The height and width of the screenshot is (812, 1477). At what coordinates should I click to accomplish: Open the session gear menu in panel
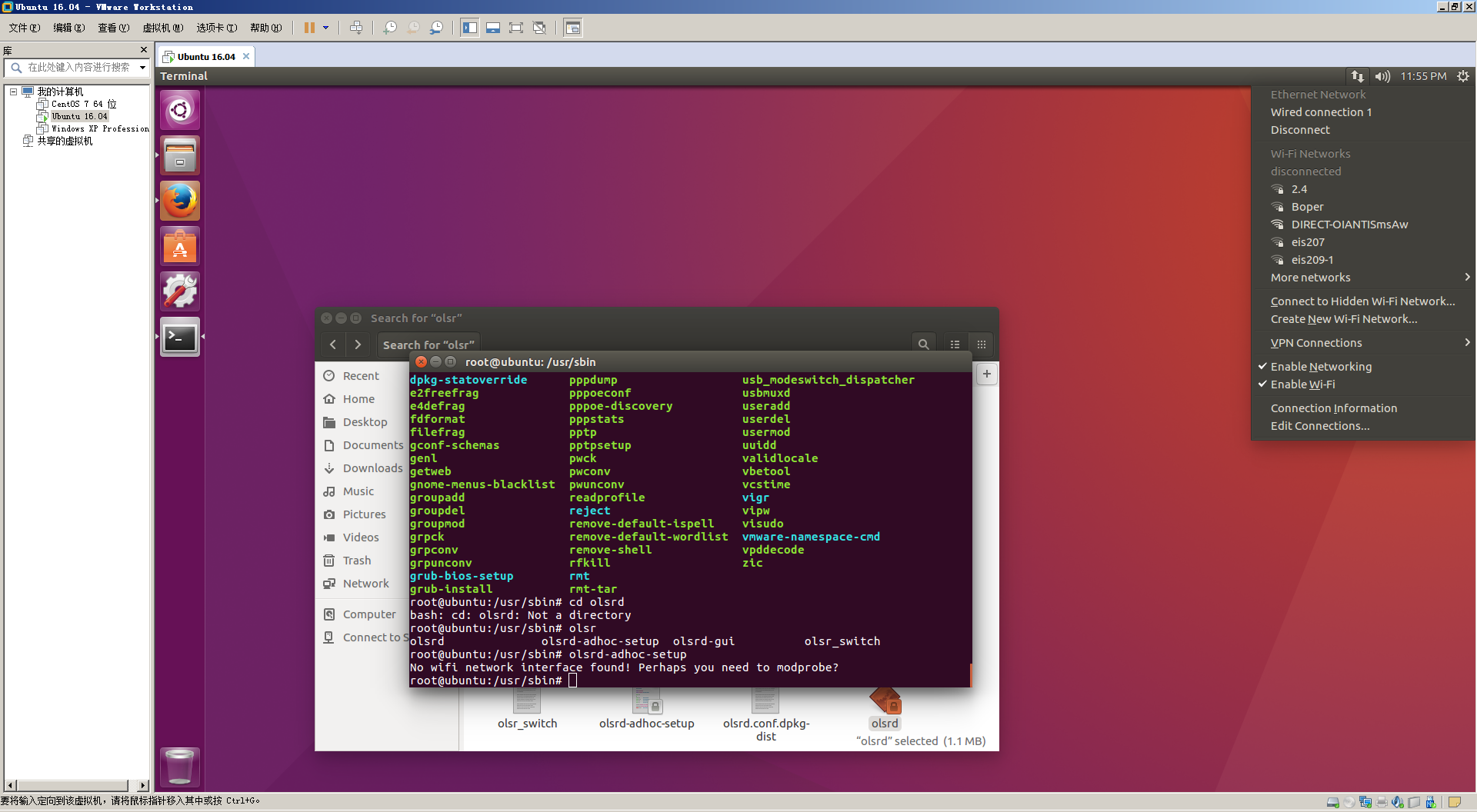(1463, 76)
